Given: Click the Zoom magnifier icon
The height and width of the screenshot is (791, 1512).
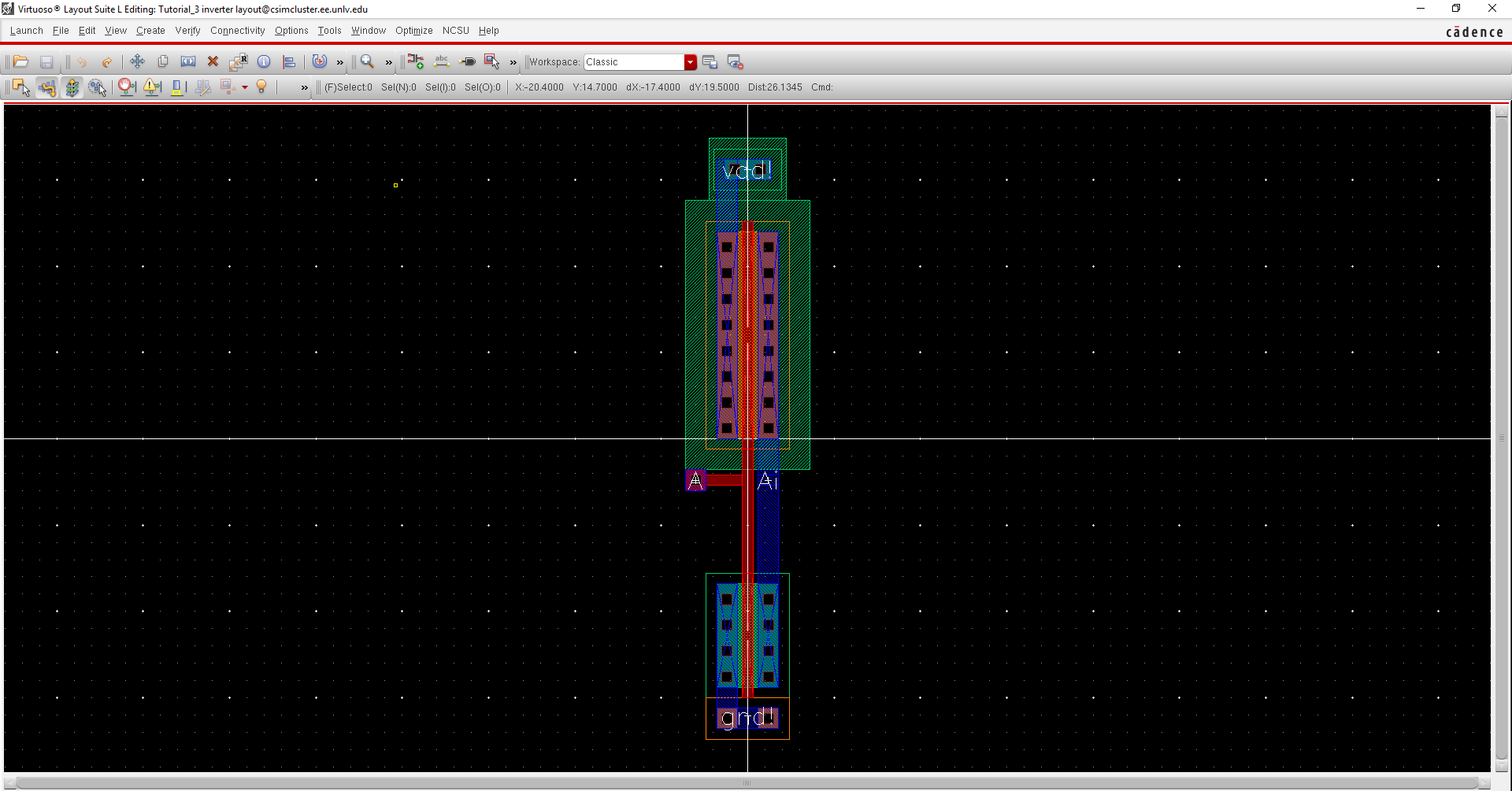Looking at the screenshot, I should click(x=367, y=61).
